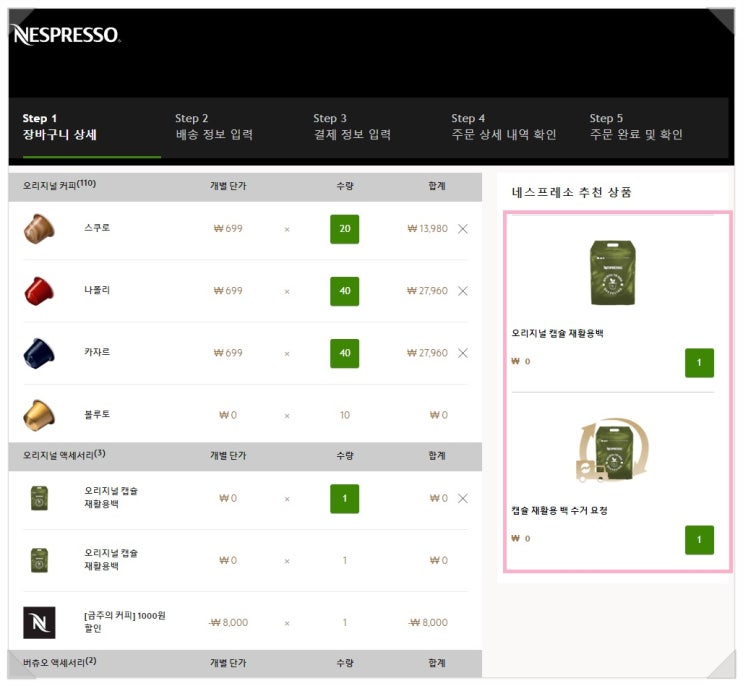
Task: Click 스쿠로 unit price ₩699
Action: click(228, 229)
